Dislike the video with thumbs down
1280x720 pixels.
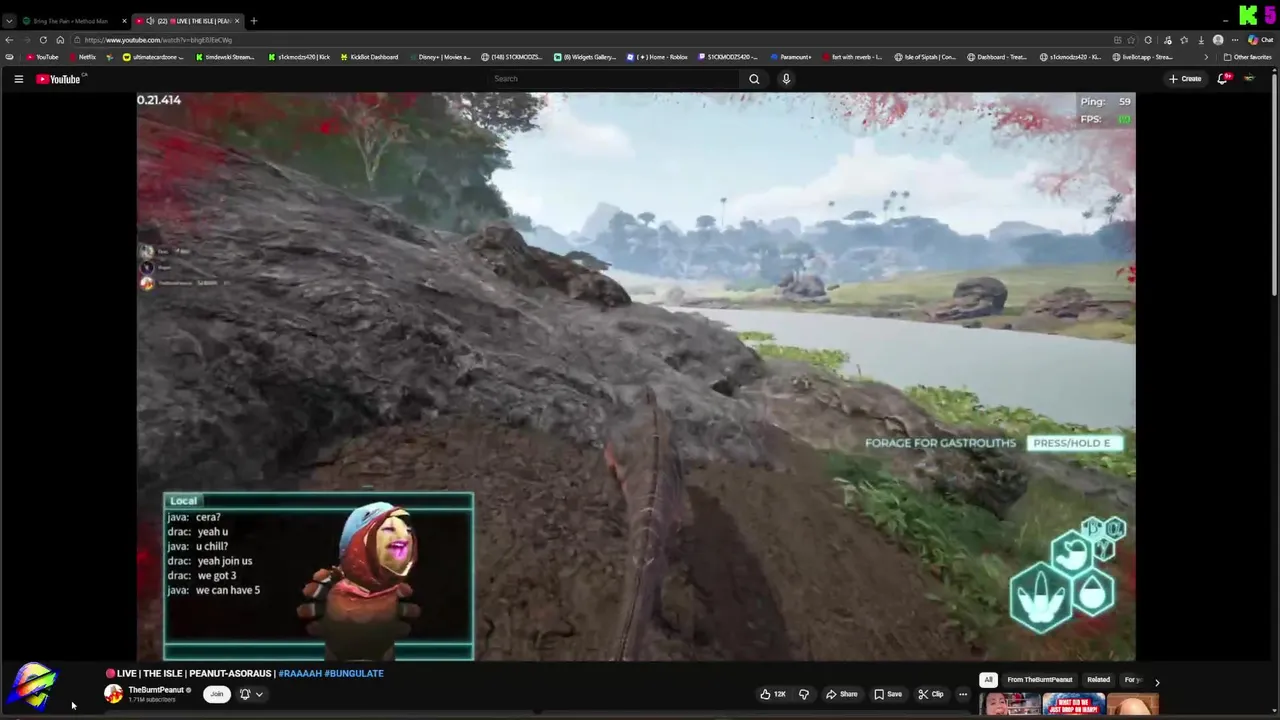coord(804,694)
